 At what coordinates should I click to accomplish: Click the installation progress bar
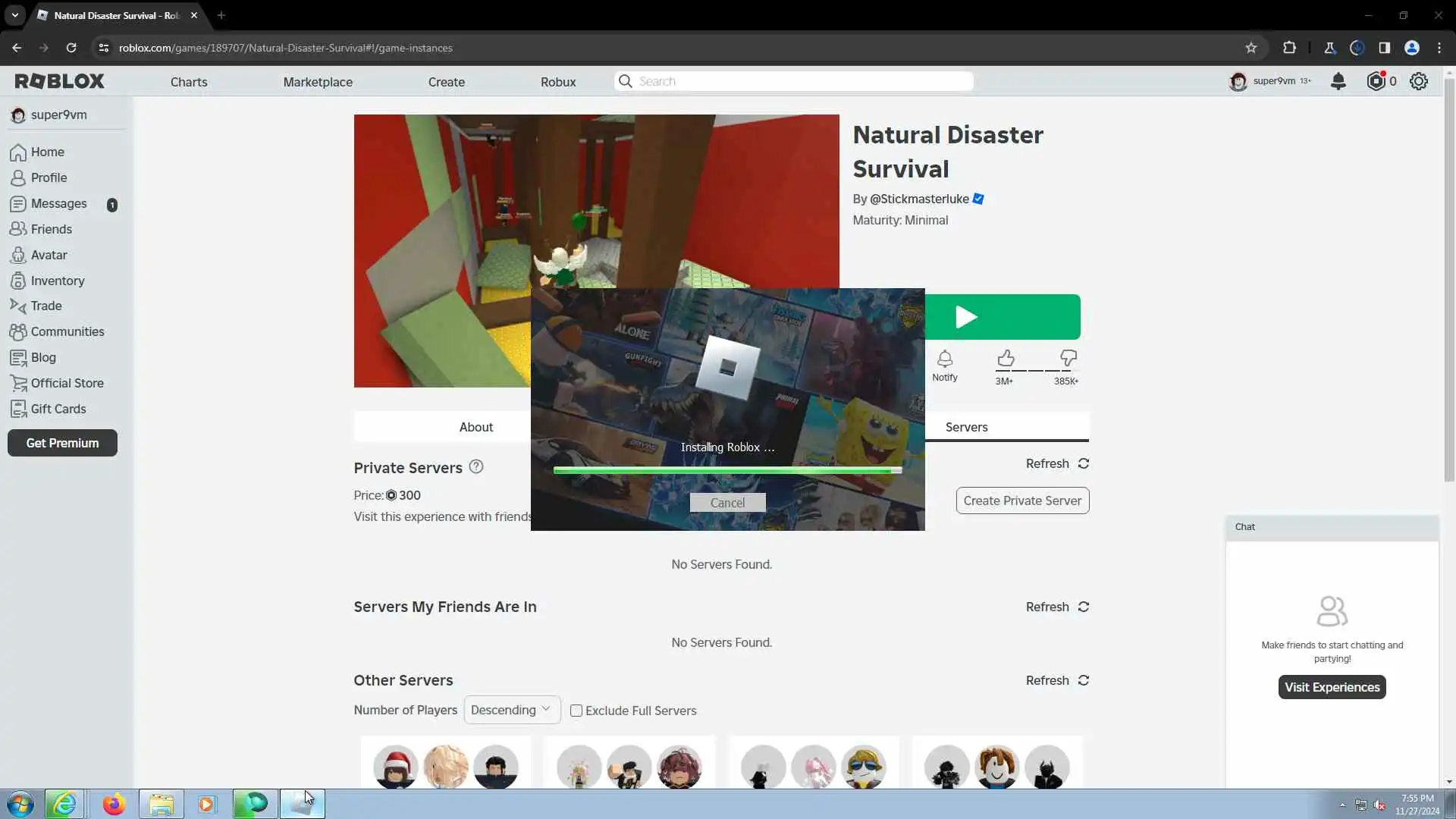tap(726, 471)
